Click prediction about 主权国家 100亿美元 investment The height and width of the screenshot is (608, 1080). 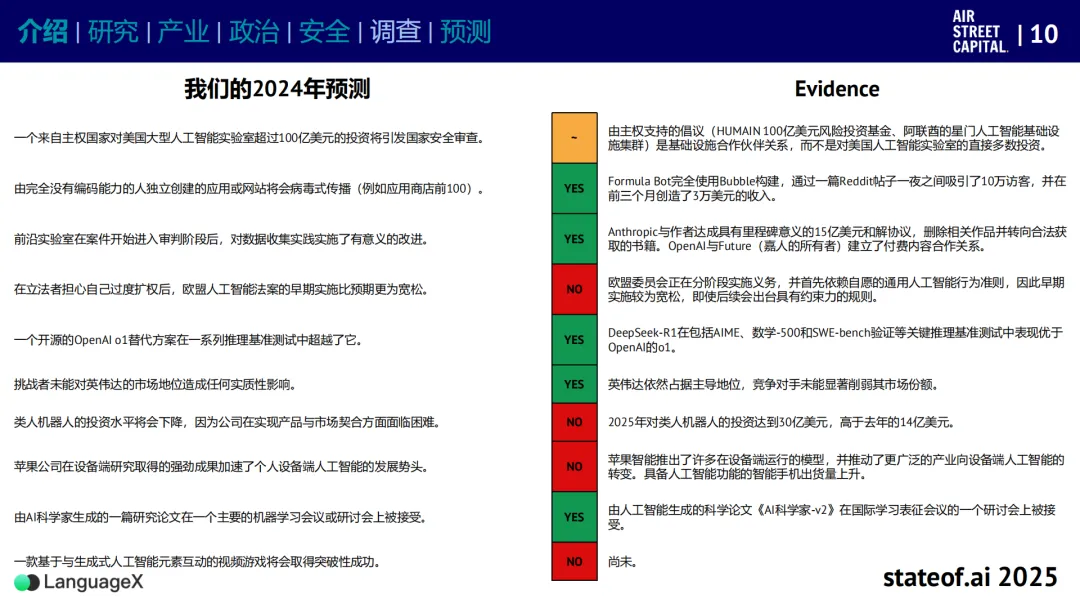249,138
